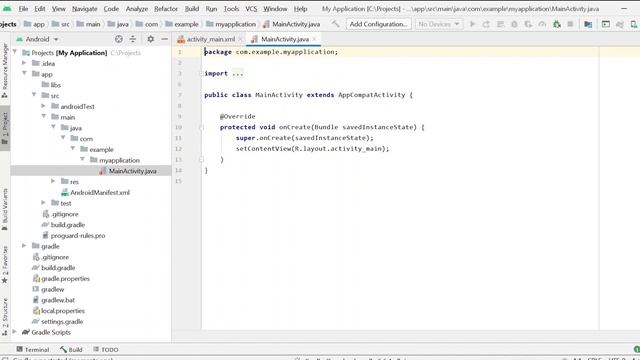Click the AppCompatActivity class name in code

tap(371, 95)
